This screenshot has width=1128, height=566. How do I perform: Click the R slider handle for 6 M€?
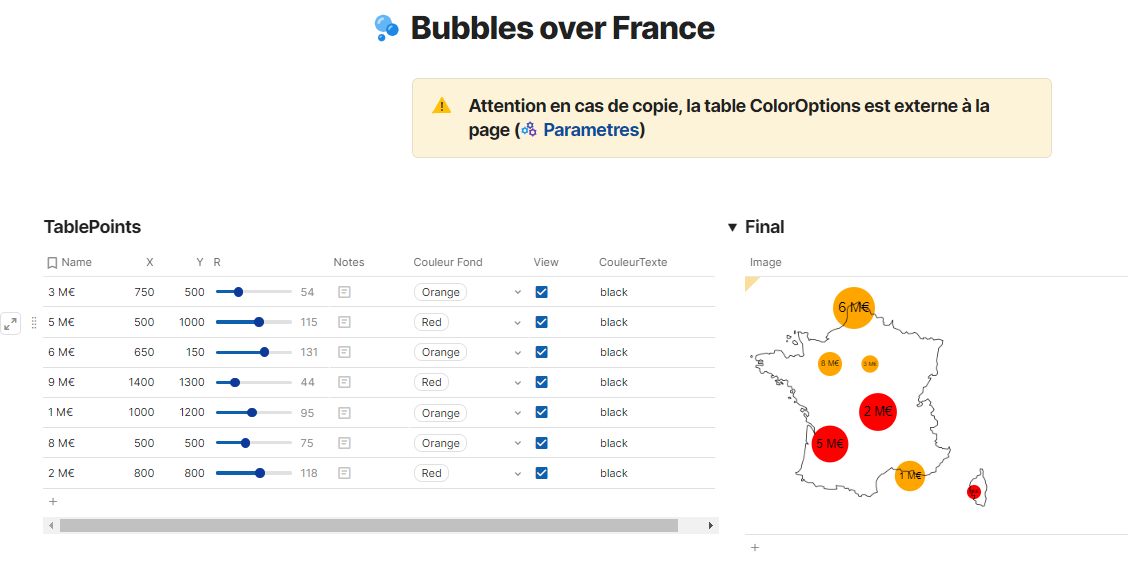264,352
